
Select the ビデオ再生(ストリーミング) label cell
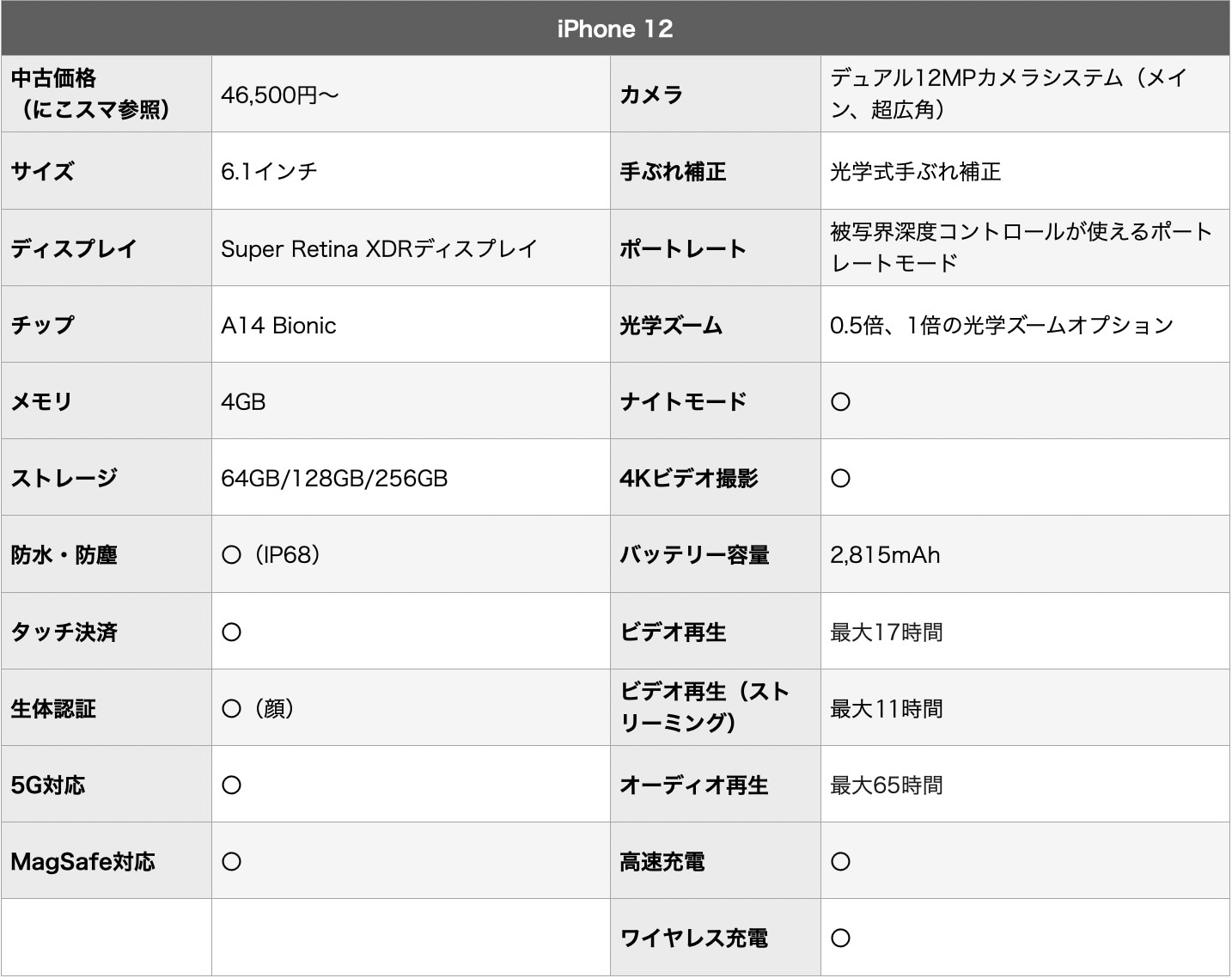click(716, 708)
